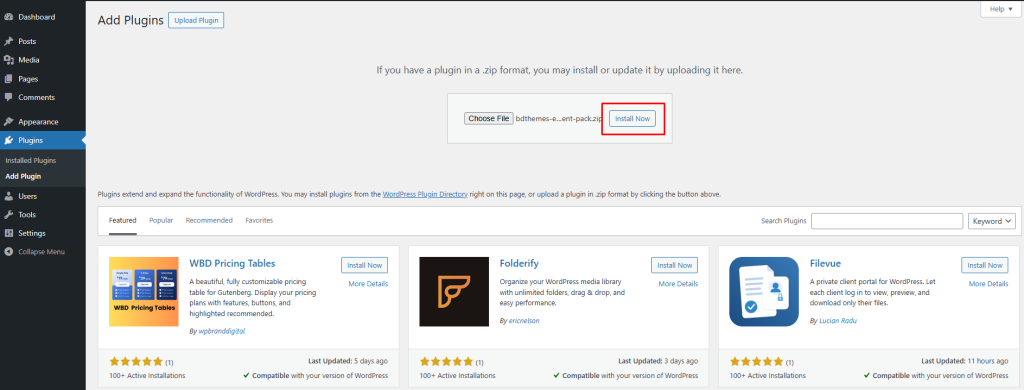Click Install Now for uploaded zip

(x=632, y=119)
